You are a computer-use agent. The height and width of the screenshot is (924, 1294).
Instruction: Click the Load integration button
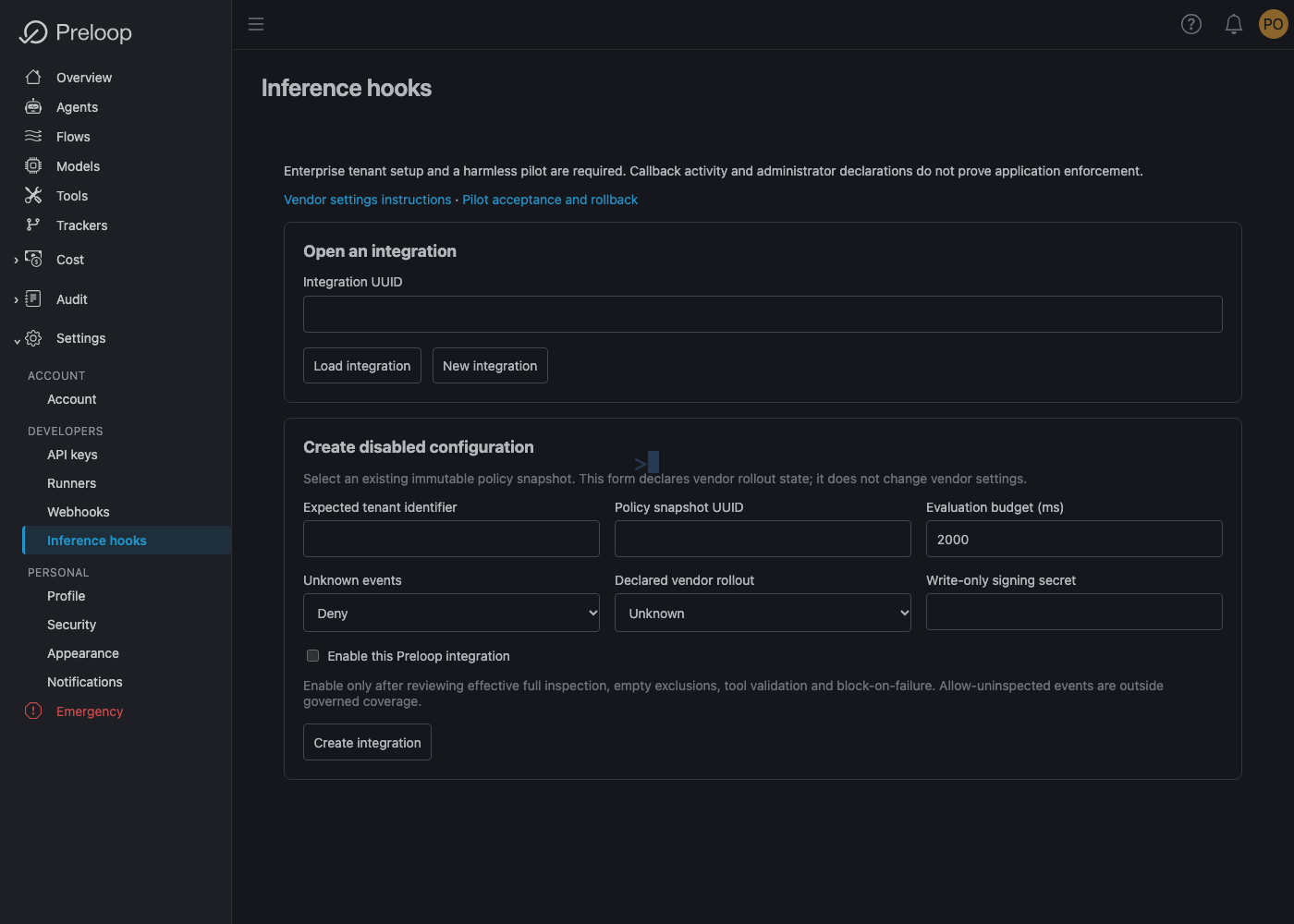(362, 366)
